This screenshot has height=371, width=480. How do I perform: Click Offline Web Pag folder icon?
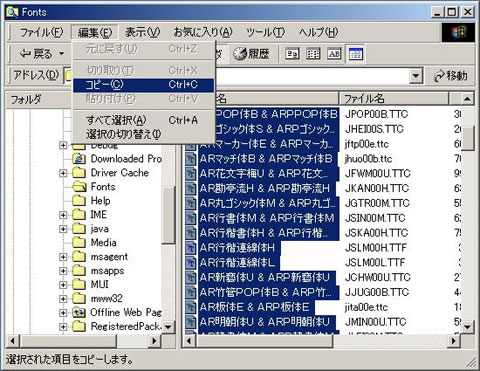pos(79,312)
